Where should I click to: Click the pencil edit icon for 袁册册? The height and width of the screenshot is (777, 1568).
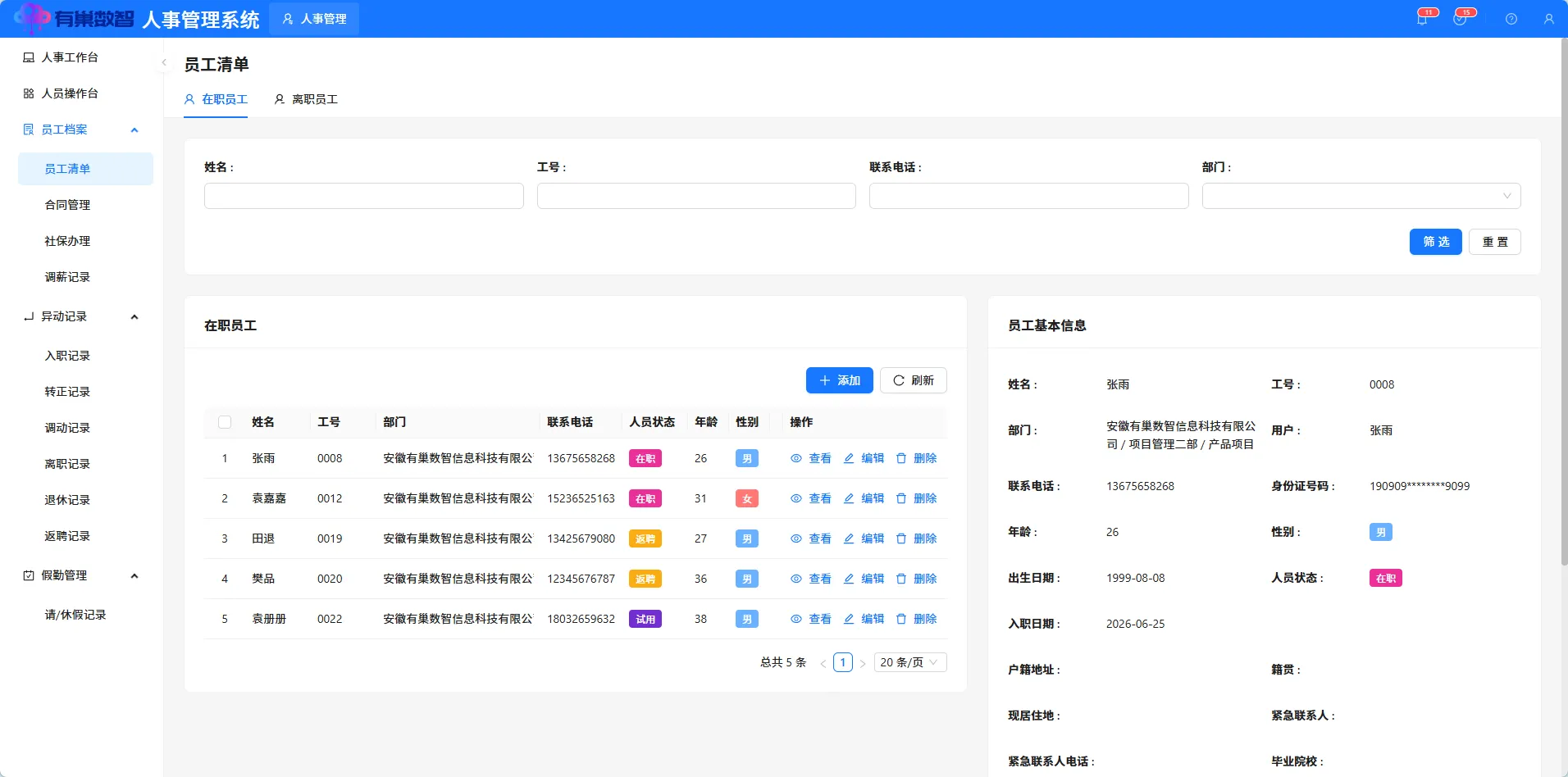849,619
